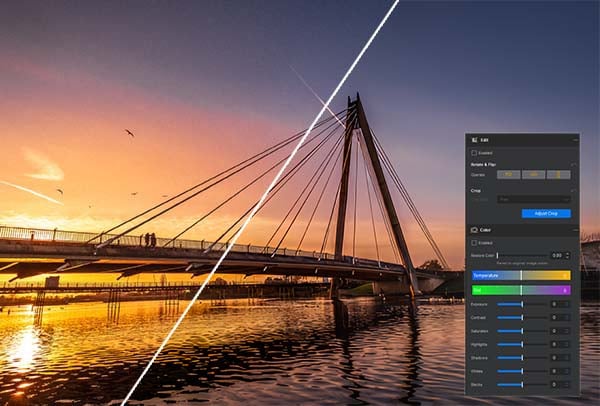
Task: Click the Contrast slider
Action: click(522, 318)
